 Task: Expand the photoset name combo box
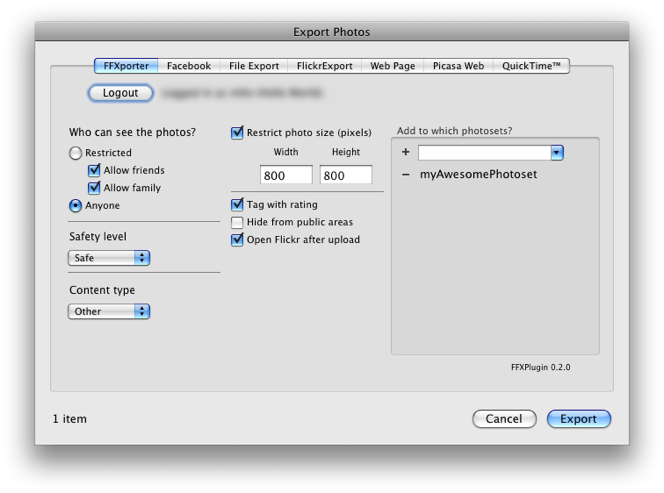click(557, 153)
